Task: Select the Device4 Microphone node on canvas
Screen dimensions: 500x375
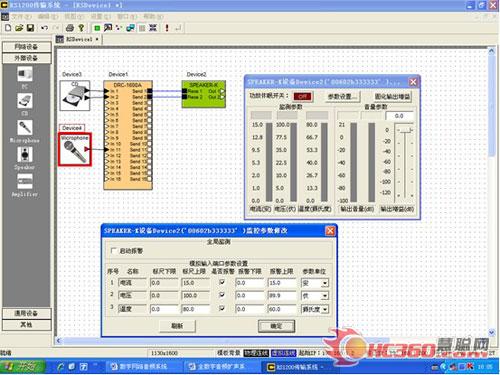Action: (x=75, y=149)
